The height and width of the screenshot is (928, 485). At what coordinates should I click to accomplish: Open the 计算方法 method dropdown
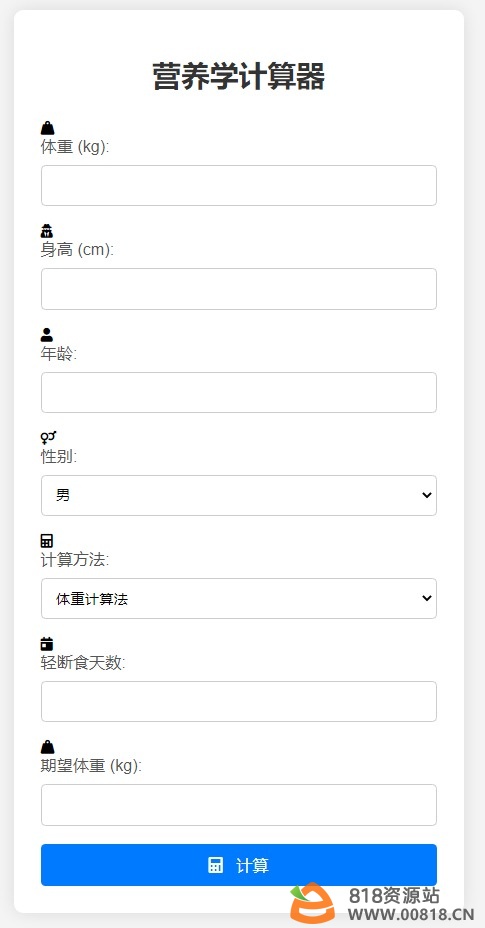tap(239, 598)
